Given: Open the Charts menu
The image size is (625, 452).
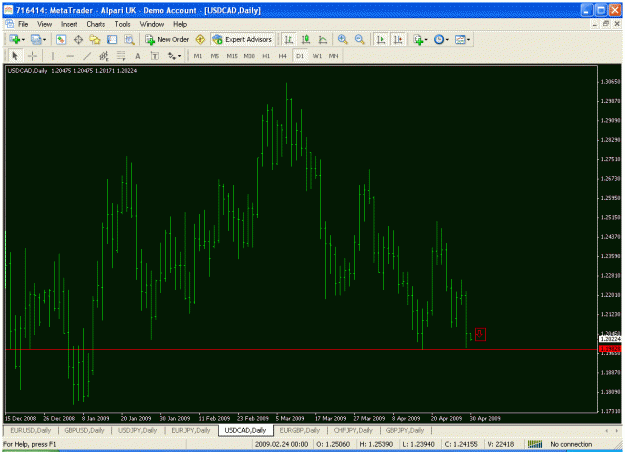Looking at the screenshot, I should (96, 24).
